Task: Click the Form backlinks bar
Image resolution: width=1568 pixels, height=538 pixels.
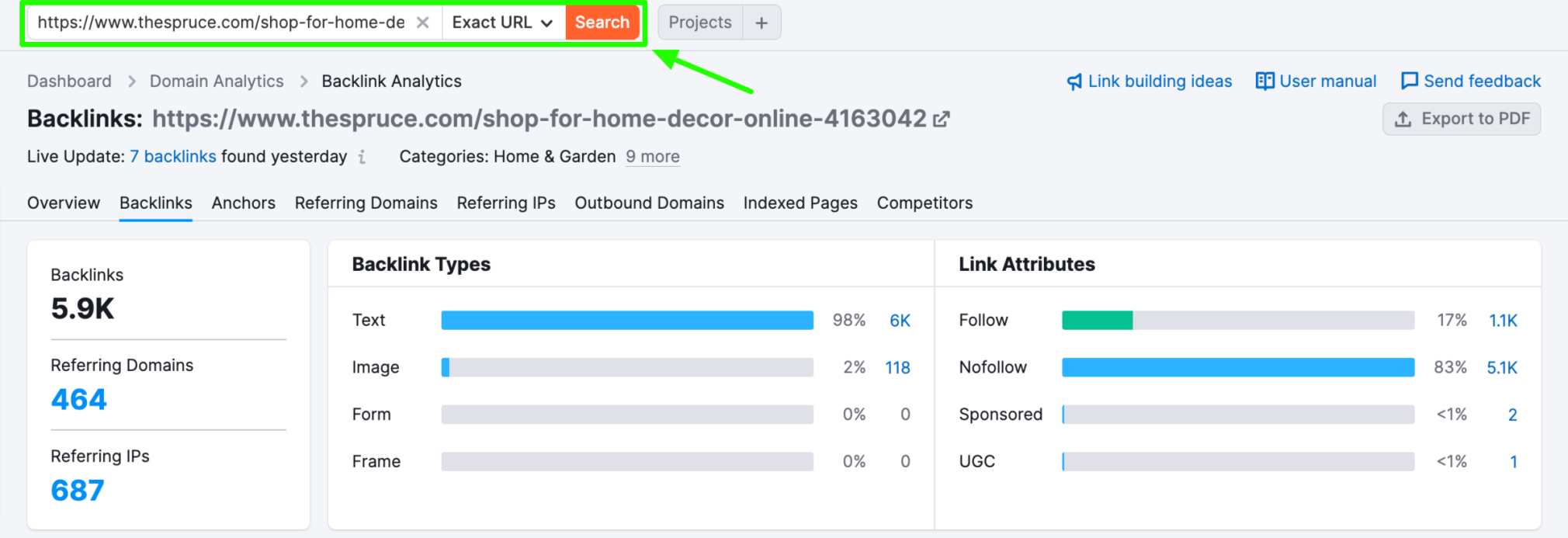Action: click(627, 415)
